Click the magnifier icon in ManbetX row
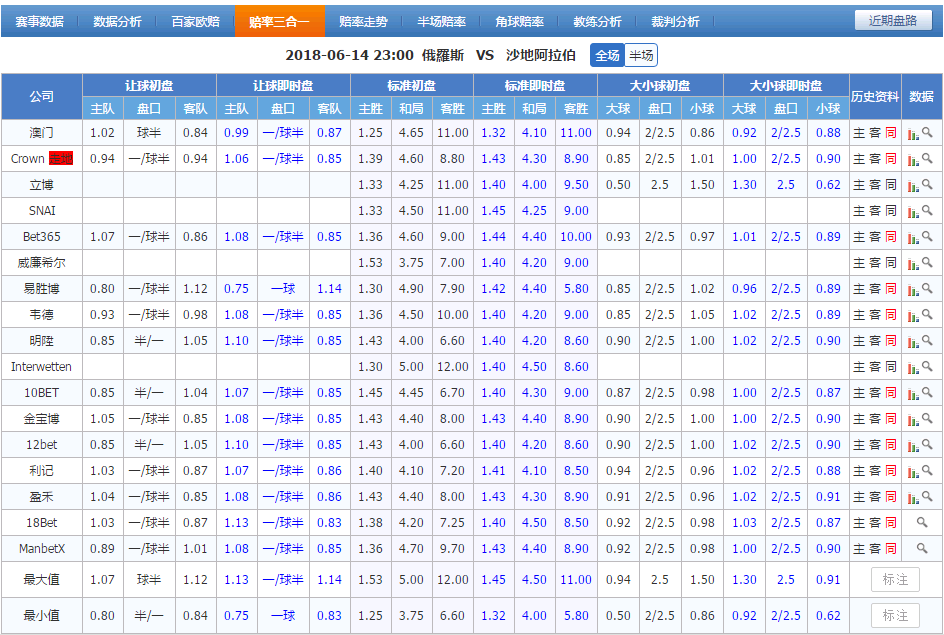The image size is (944, 635). [x=922, y=548]
